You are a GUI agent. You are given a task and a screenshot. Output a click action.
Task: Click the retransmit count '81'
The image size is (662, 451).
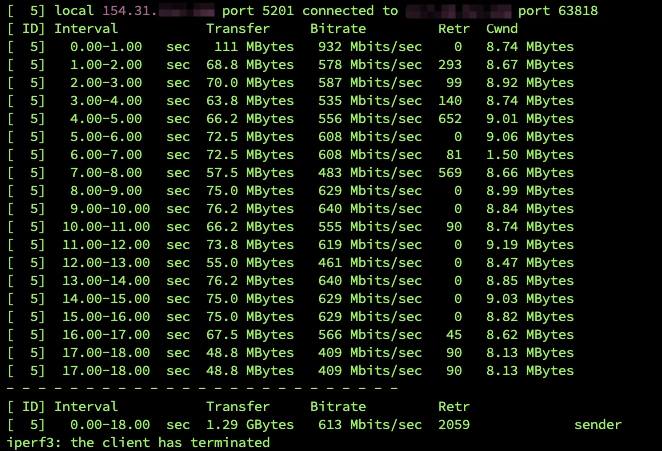click(454, 155)
